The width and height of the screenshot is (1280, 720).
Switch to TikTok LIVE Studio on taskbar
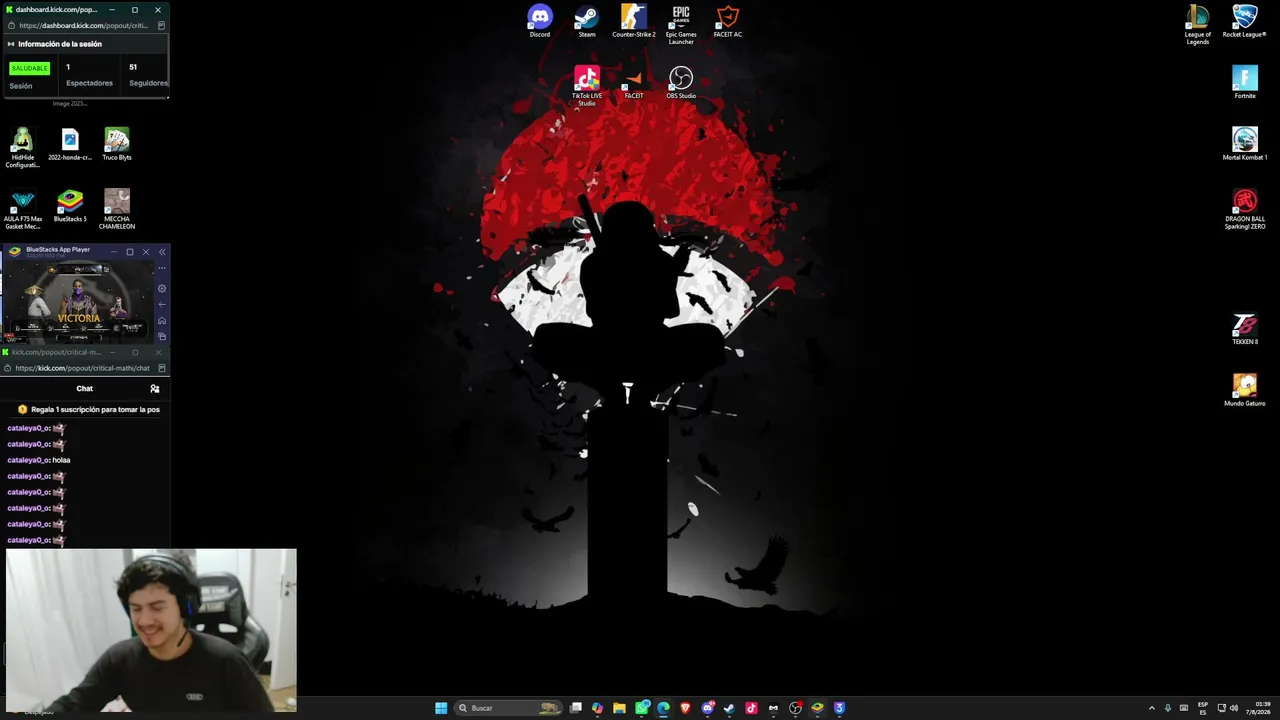pyautogui.click(x=751, y=708)
